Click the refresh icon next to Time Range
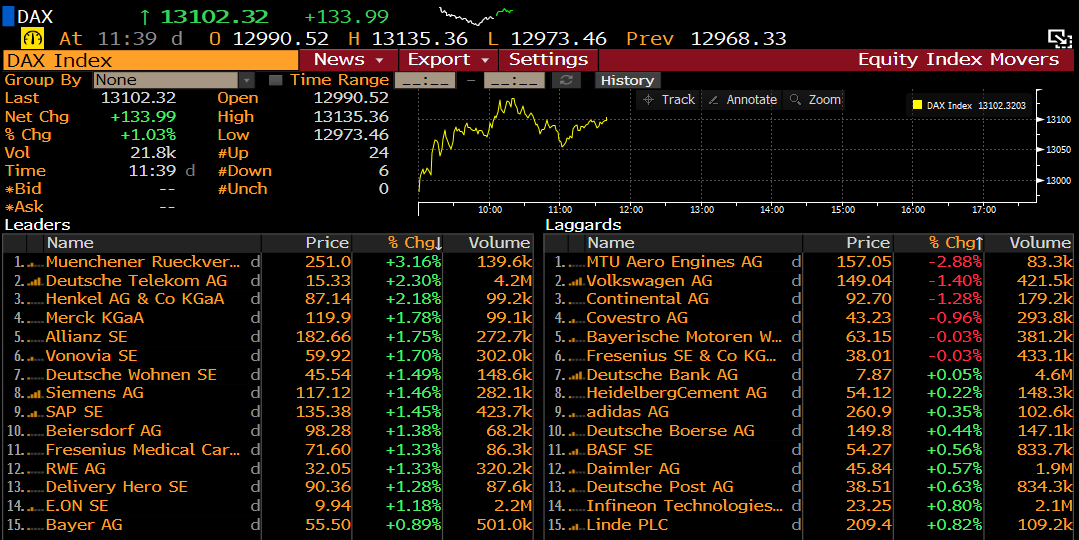1079x540 pixels. 566,80
